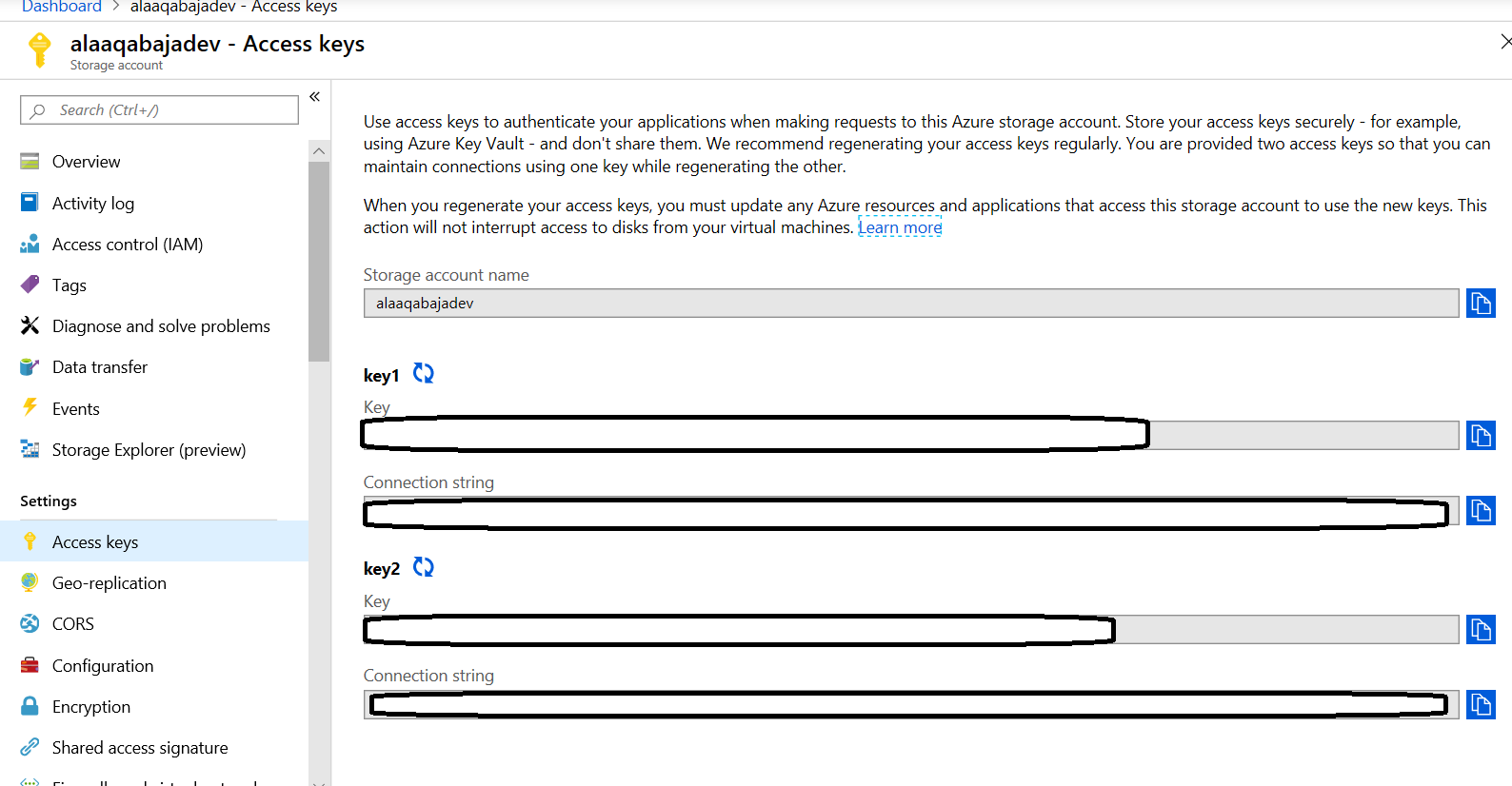Open Shared access signature settings
This screenshot has height=786, width=1512.
(139, 748)
